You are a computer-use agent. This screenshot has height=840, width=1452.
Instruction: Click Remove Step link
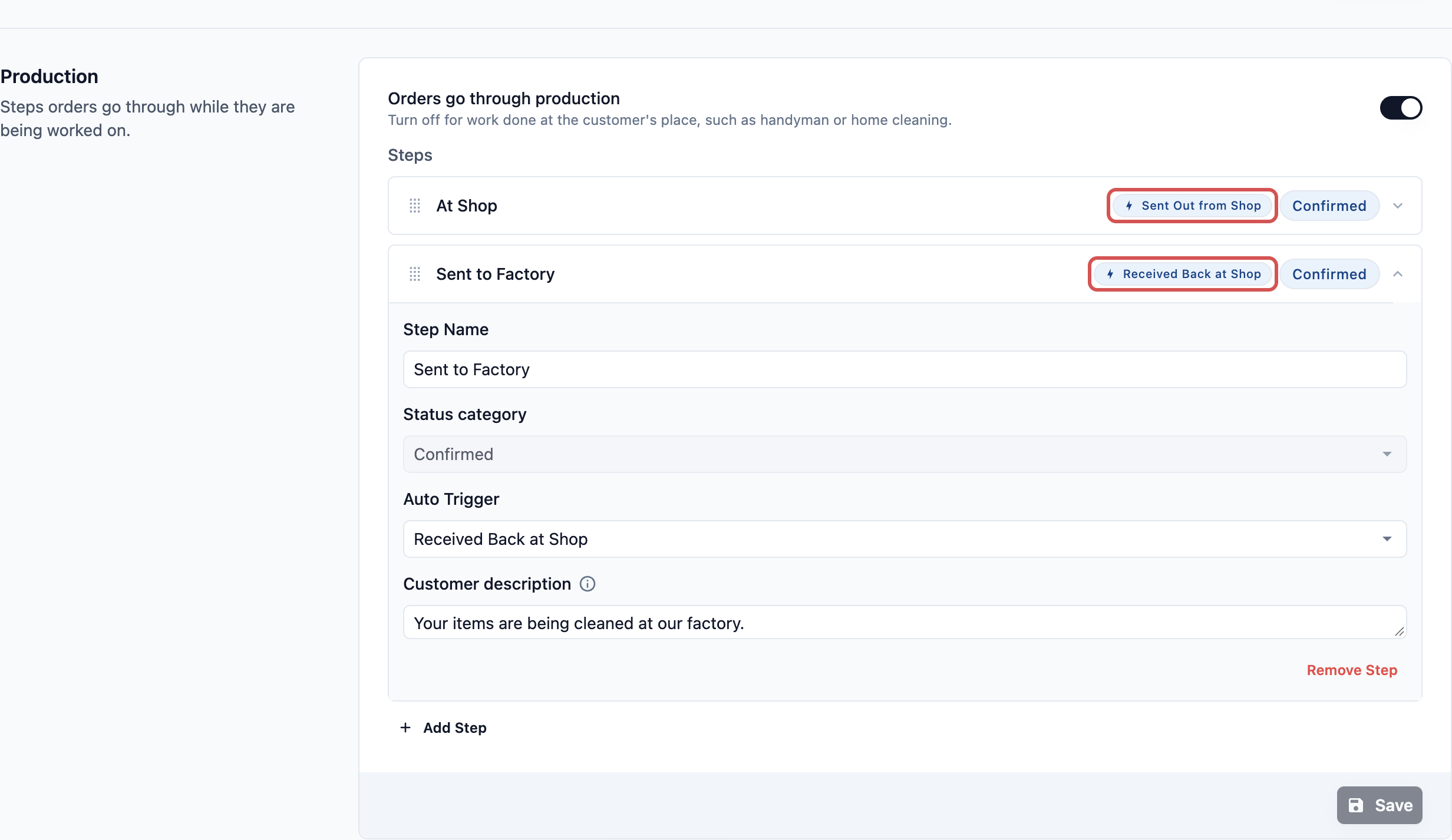coord(1352,670)
